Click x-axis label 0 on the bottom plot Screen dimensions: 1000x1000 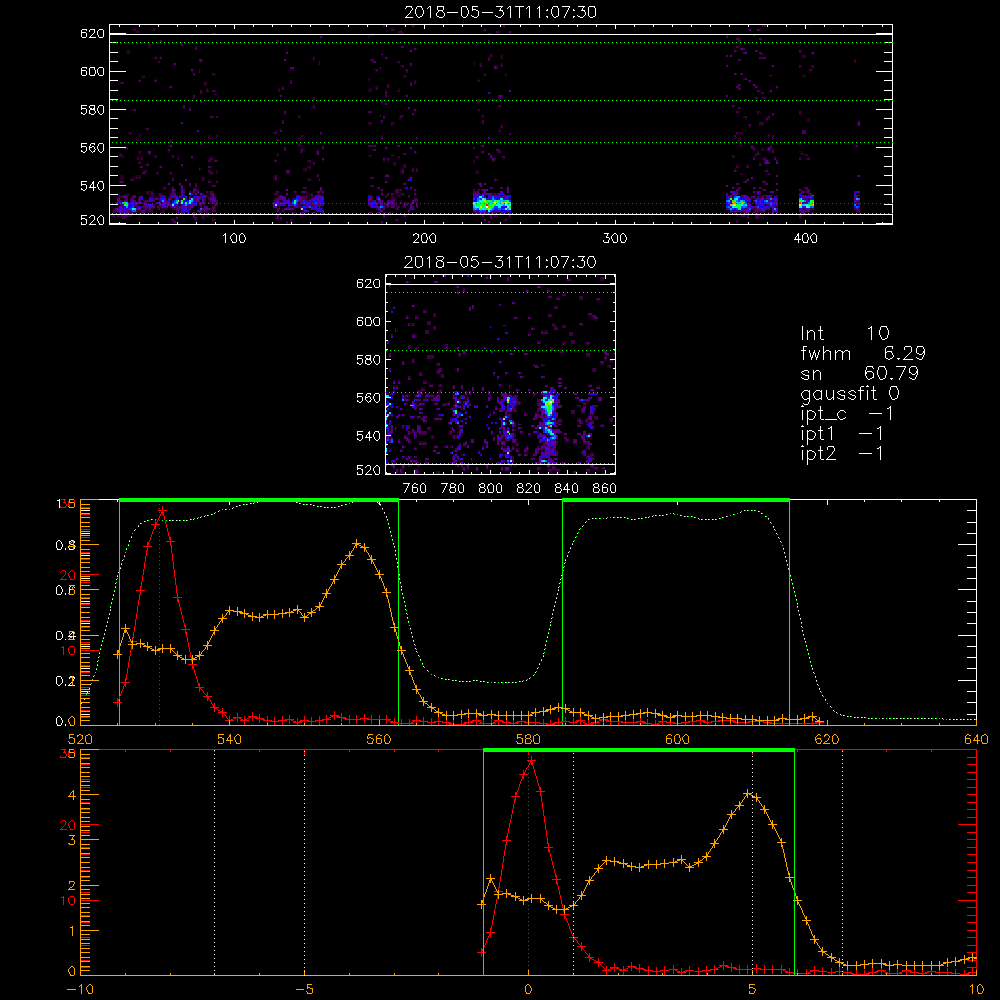(x=528, y=990)
